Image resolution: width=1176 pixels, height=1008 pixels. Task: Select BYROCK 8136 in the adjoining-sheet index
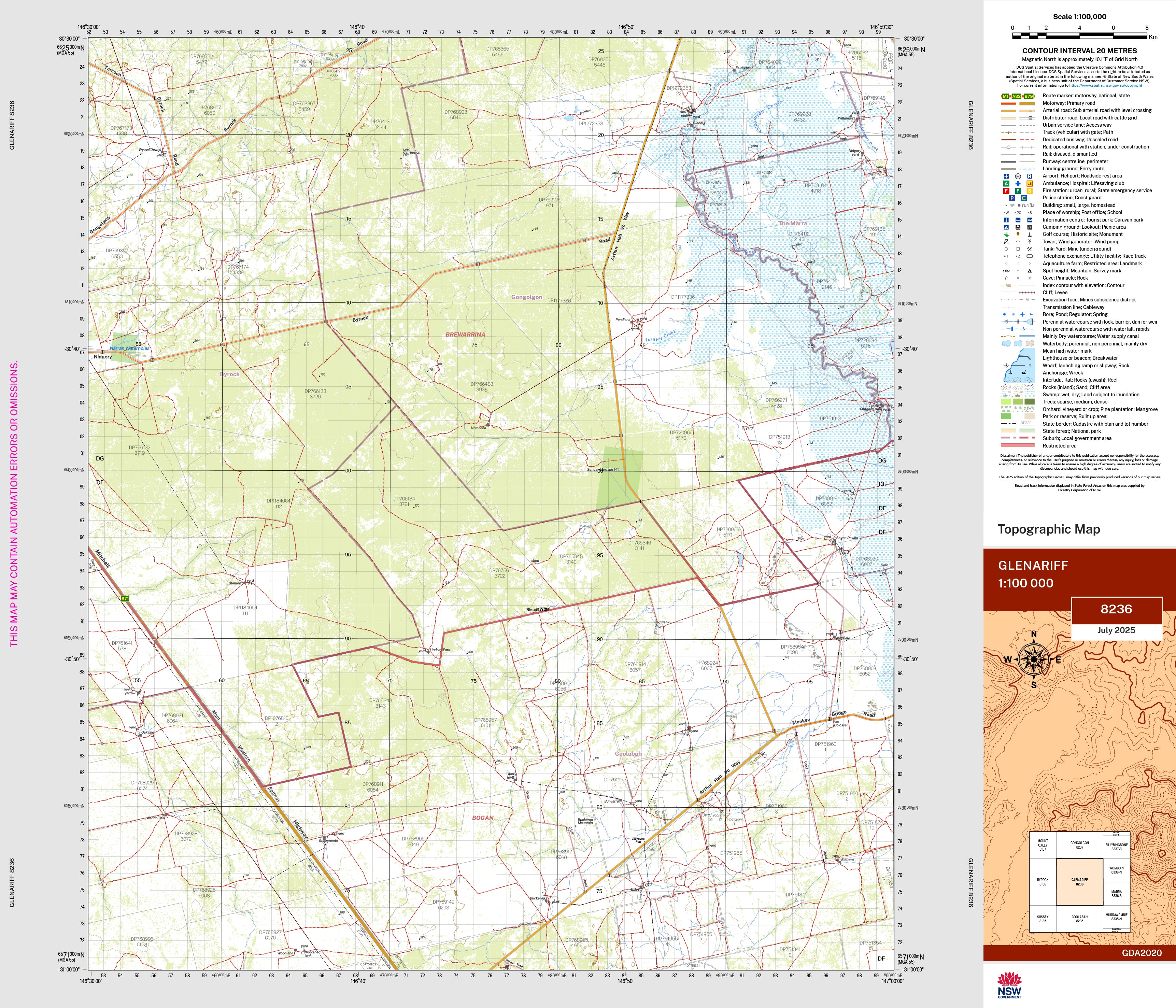pyautogui.click(x=1043, y=882)
